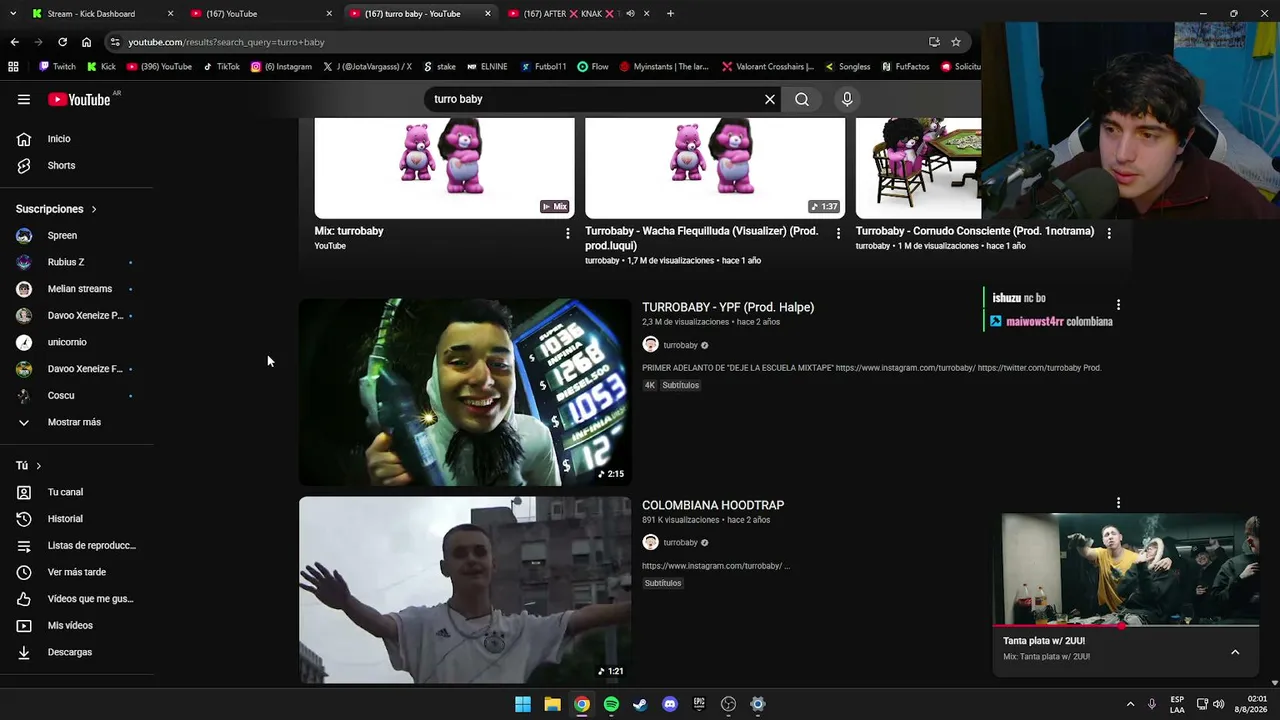The width and height of the screenshot is (1280, 720).
Task: Switch to the Stream - Kick Dashboard tab
Action: pyautogui.click(x=101, y=14)
